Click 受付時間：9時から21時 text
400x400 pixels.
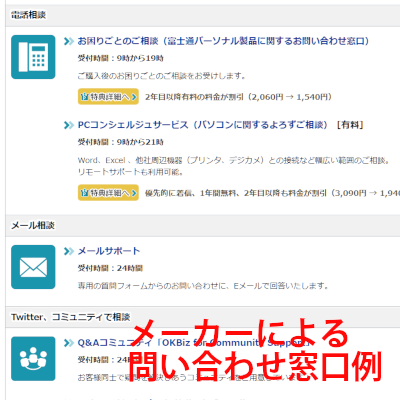(x=121, y=142)
